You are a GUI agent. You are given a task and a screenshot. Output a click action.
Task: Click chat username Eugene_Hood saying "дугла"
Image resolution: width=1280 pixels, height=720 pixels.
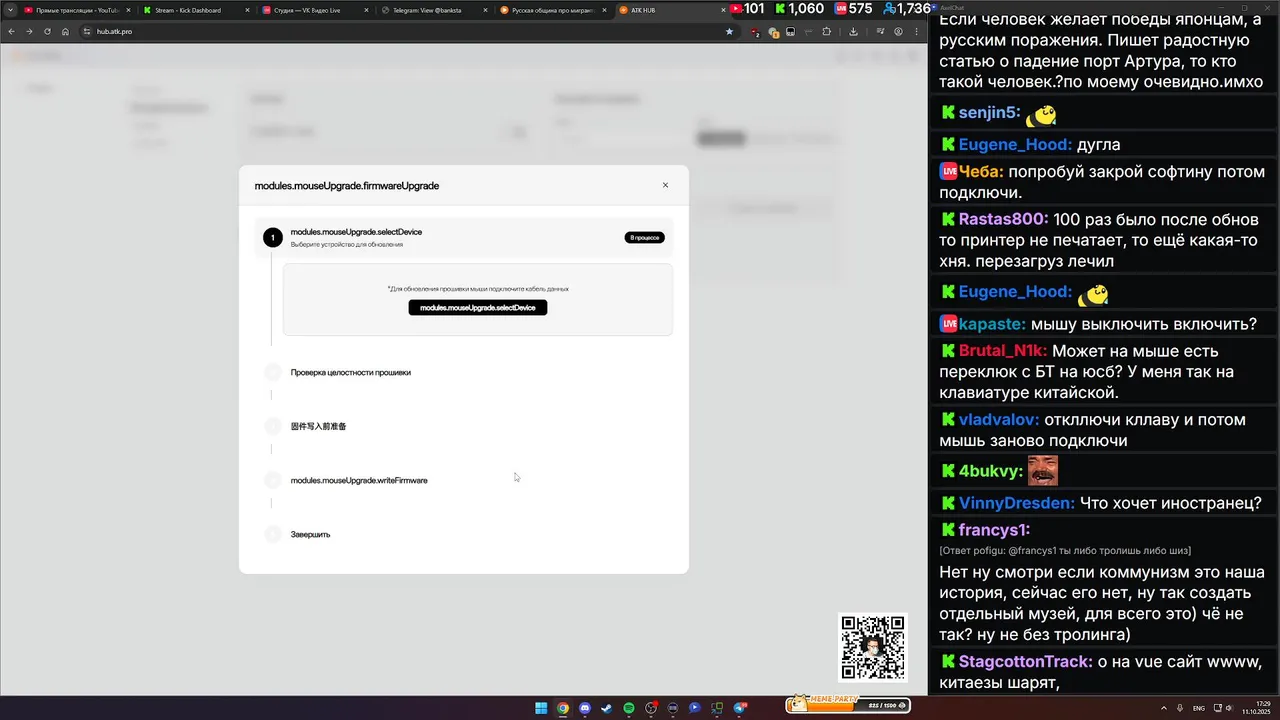[x=1015, y=145]
